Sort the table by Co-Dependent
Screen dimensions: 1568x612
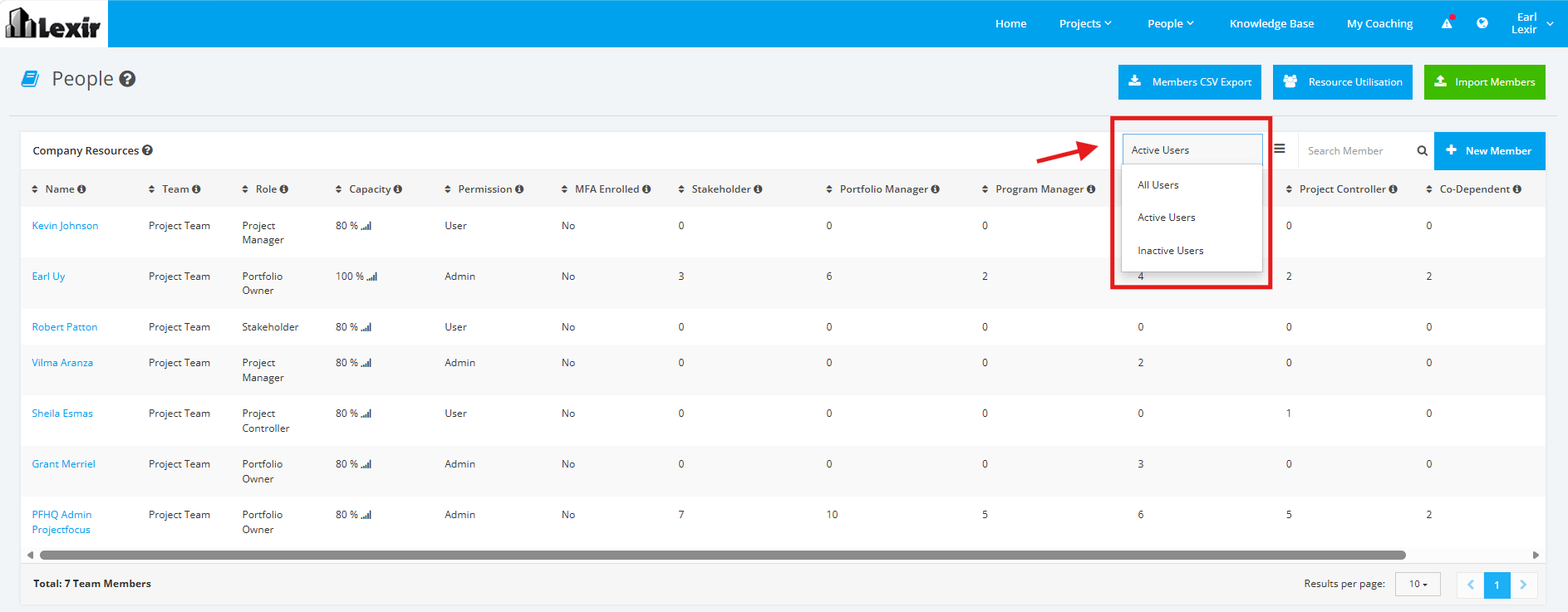point(1429,189)
